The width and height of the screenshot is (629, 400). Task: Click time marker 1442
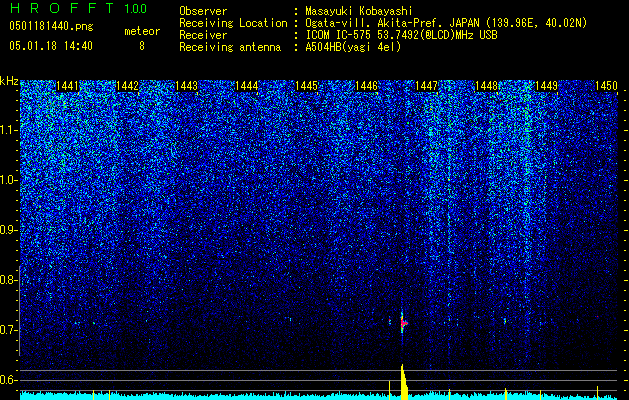pyautogui.click(x=127, y=86)
